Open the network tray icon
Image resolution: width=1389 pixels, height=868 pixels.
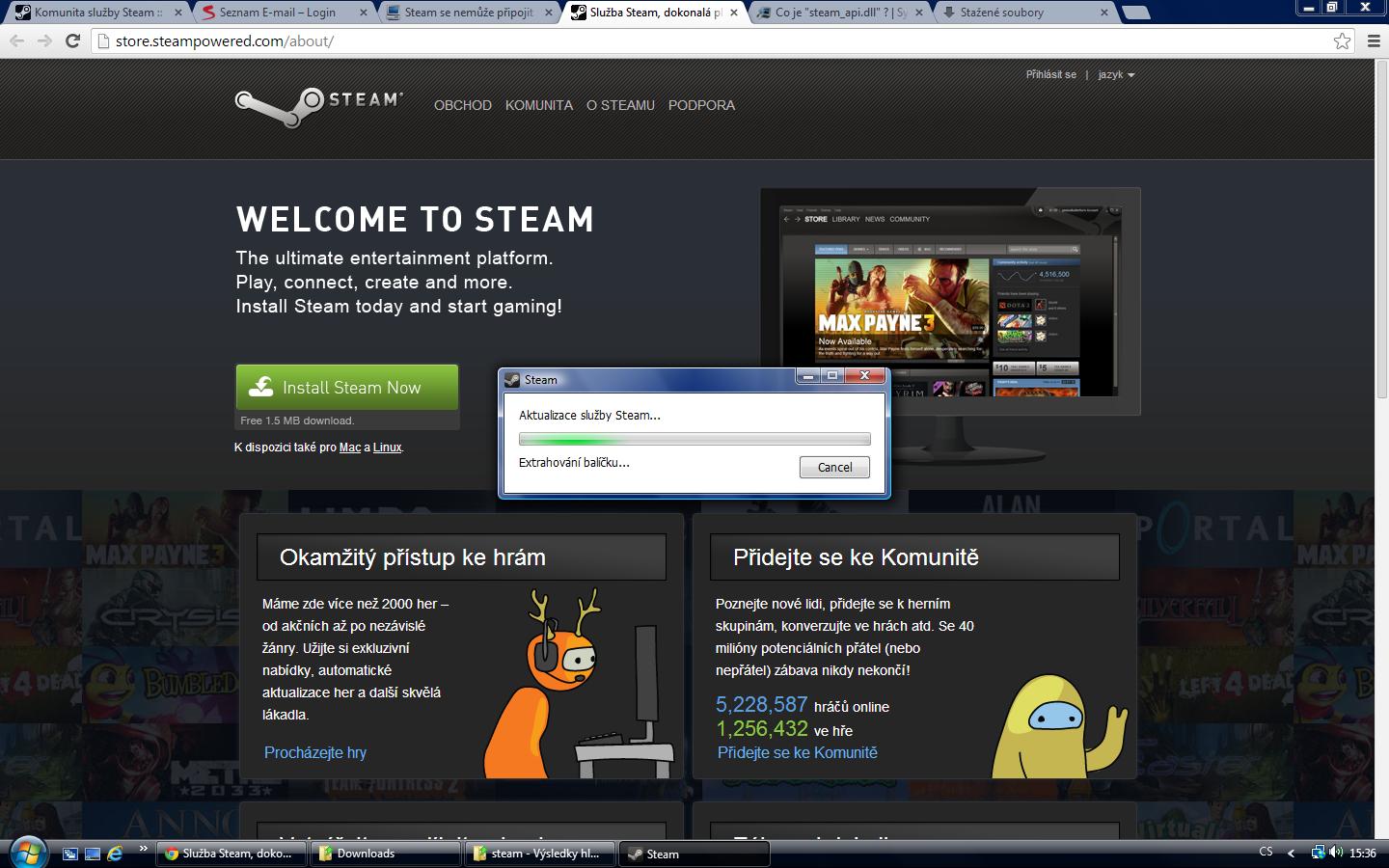click(1318, 853)
